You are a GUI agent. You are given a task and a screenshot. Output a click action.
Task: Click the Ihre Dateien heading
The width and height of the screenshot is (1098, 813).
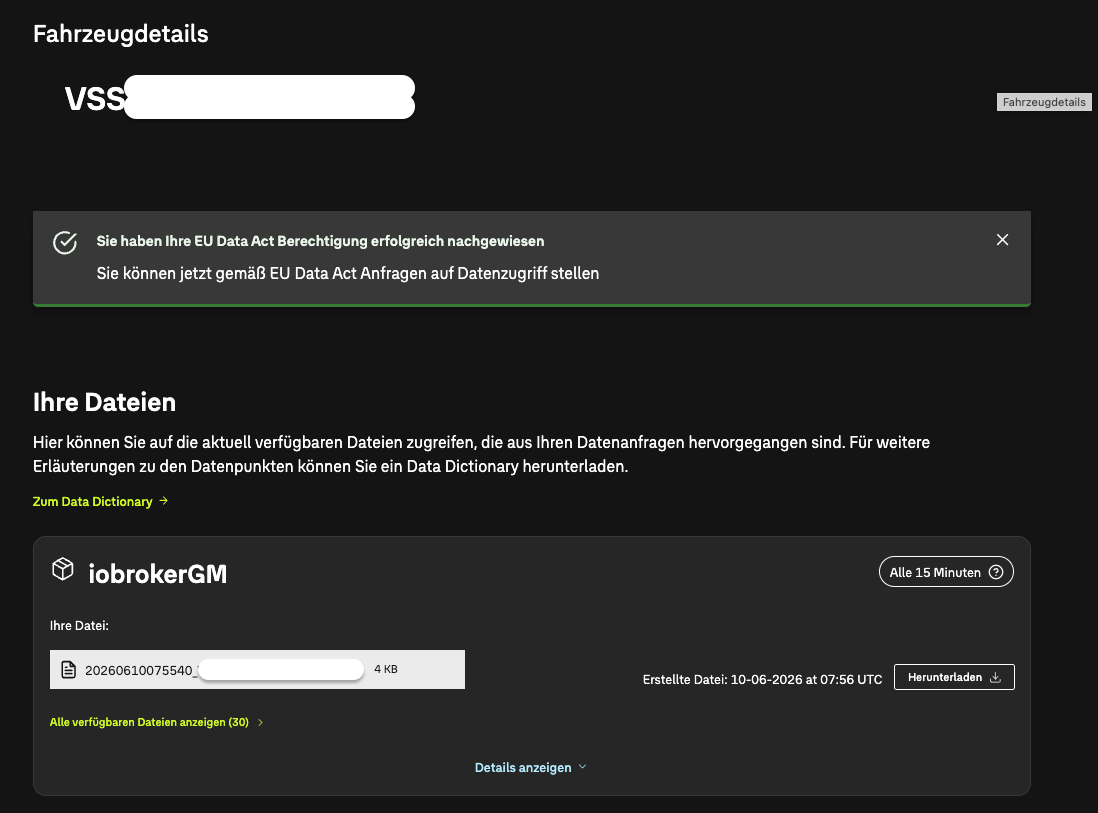coord(104,402)
